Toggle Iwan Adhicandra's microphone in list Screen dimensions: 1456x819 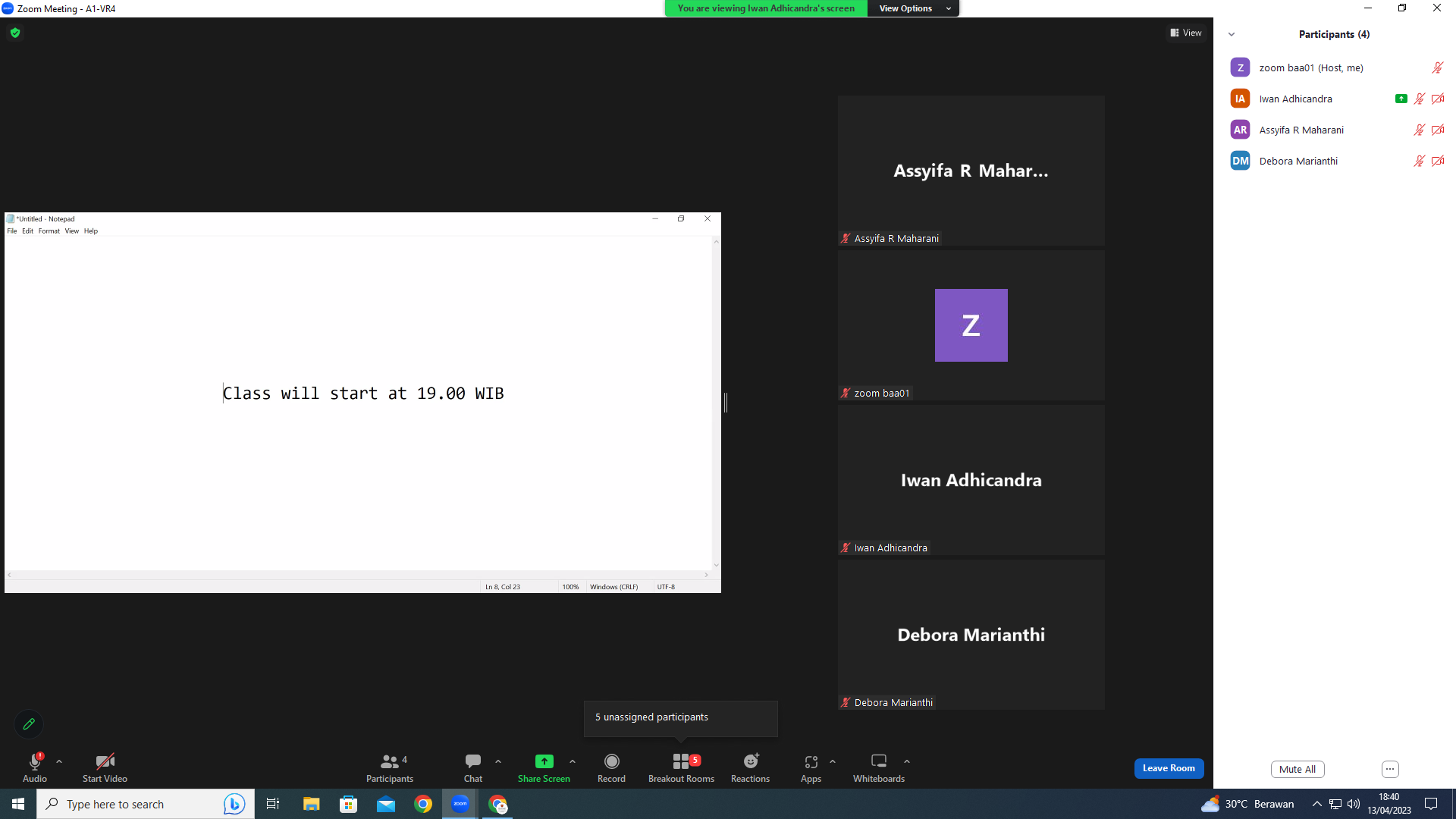tap(1419, 99)
